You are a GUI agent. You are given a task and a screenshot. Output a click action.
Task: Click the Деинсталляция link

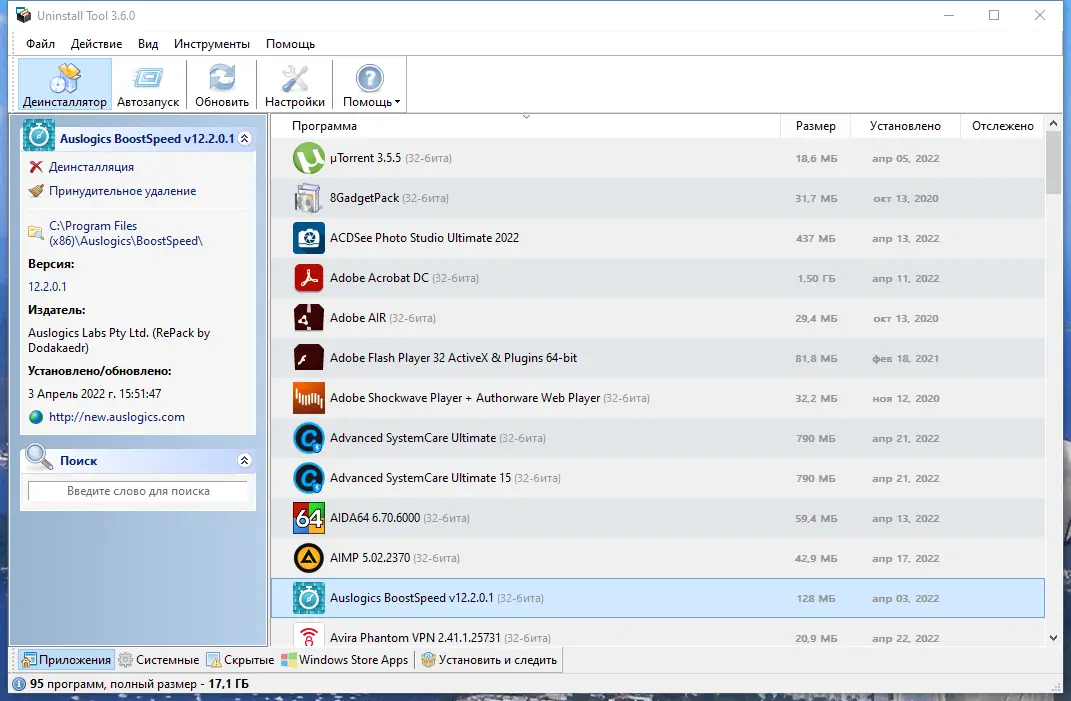tap(92, 167)
